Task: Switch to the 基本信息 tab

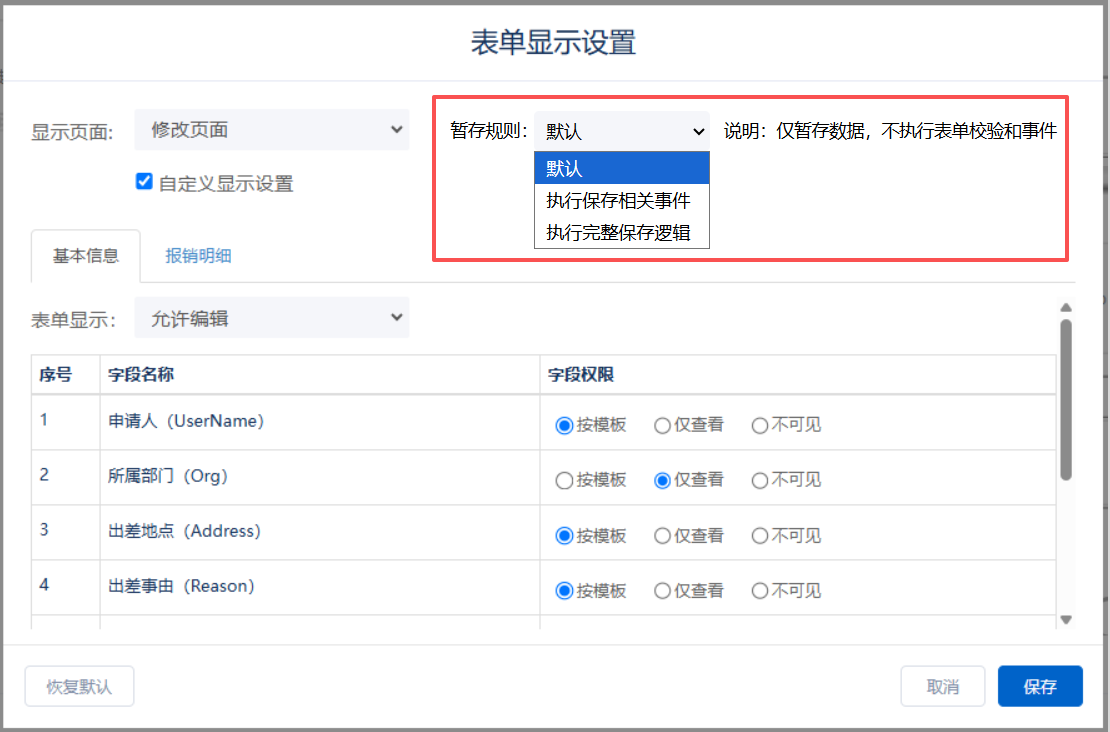Action: [86, 255]
